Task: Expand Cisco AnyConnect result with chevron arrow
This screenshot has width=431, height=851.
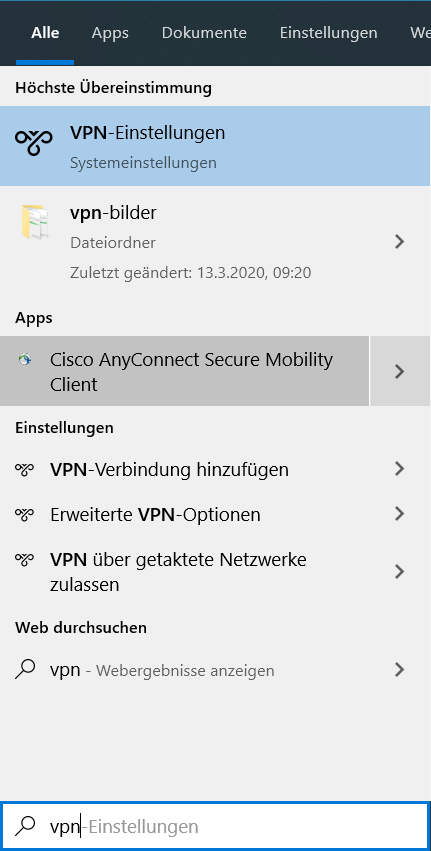Action: tap(400, 371)
